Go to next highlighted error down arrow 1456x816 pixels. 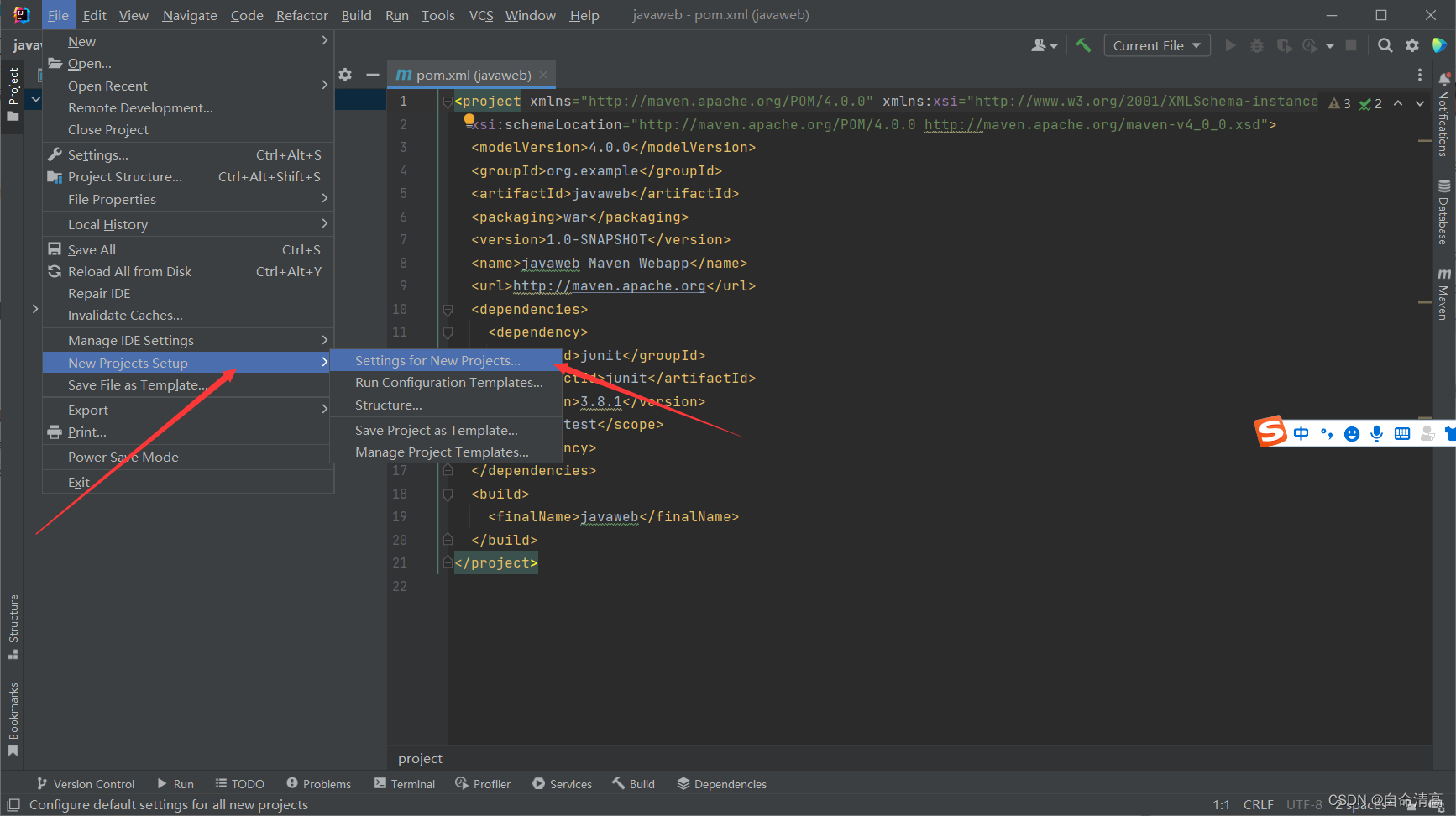point(1420,103)
